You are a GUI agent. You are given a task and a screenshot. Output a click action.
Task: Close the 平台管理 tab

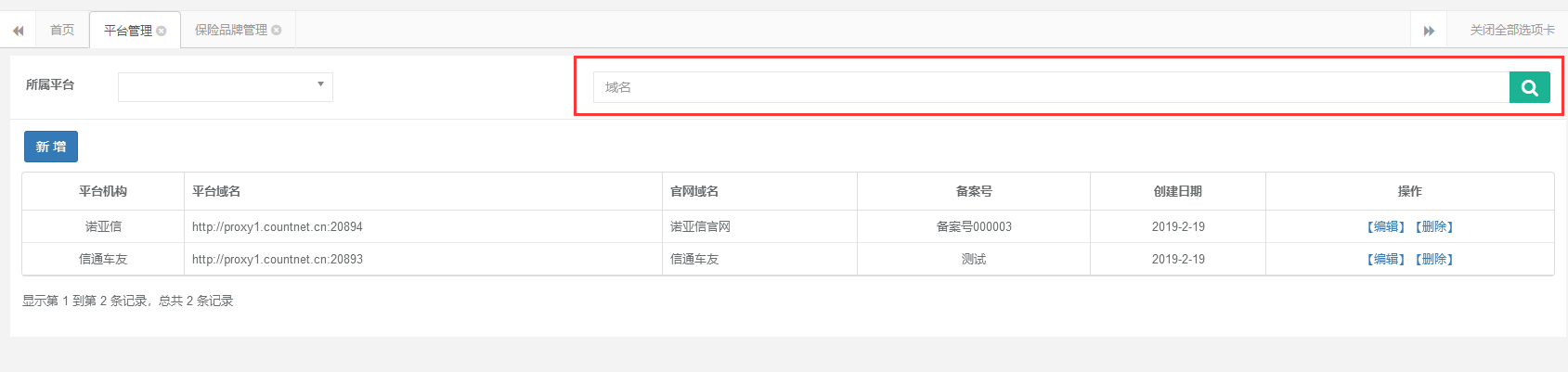coord(162,31)
